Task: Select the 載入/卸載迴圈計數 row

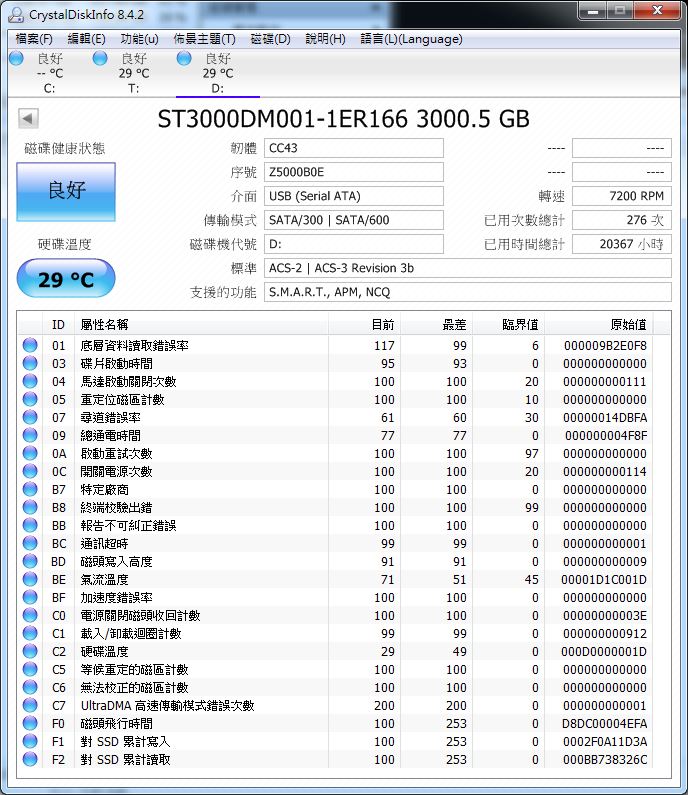Action: (x=336, y=633)
